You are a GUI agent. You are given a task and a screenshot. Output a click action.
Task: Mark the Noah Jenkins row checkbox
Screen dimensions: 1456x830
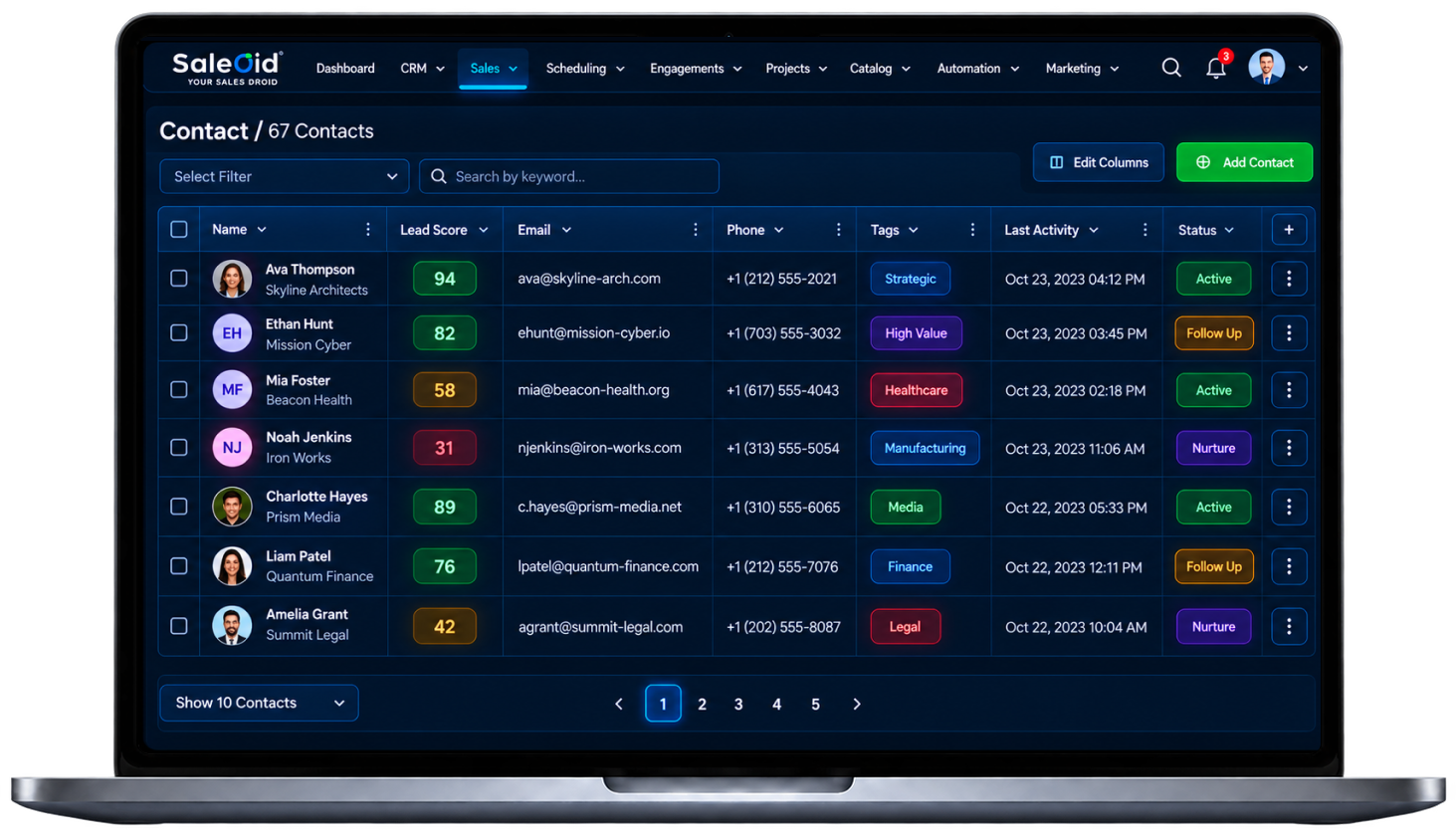(179, 448)
